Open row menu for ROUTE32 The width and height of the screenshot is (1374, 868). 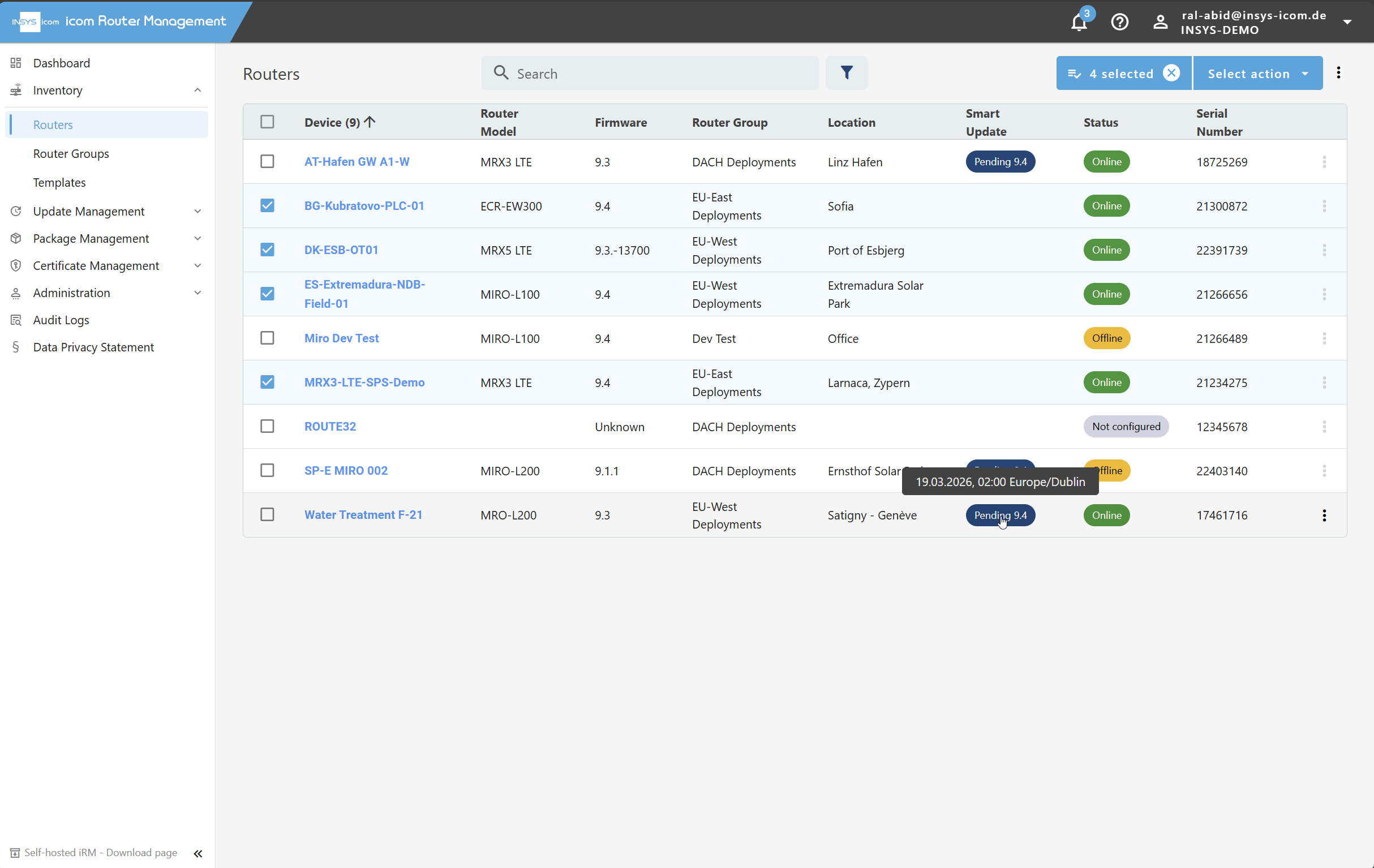click(1324, 426)
